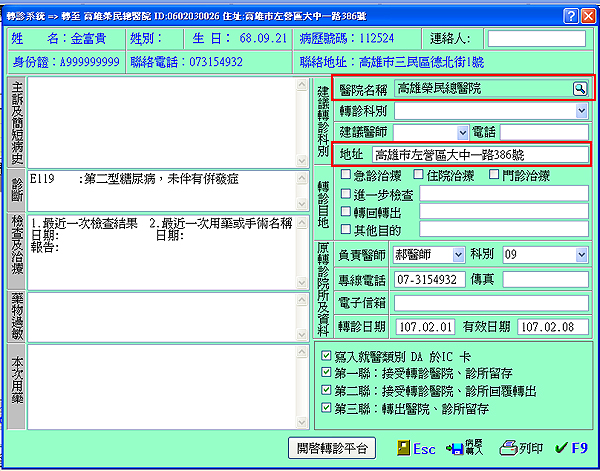This screenshot has height=471, width=600.
Task: Expand the 科別 09 dropdown
Action: tap(581, 255)
